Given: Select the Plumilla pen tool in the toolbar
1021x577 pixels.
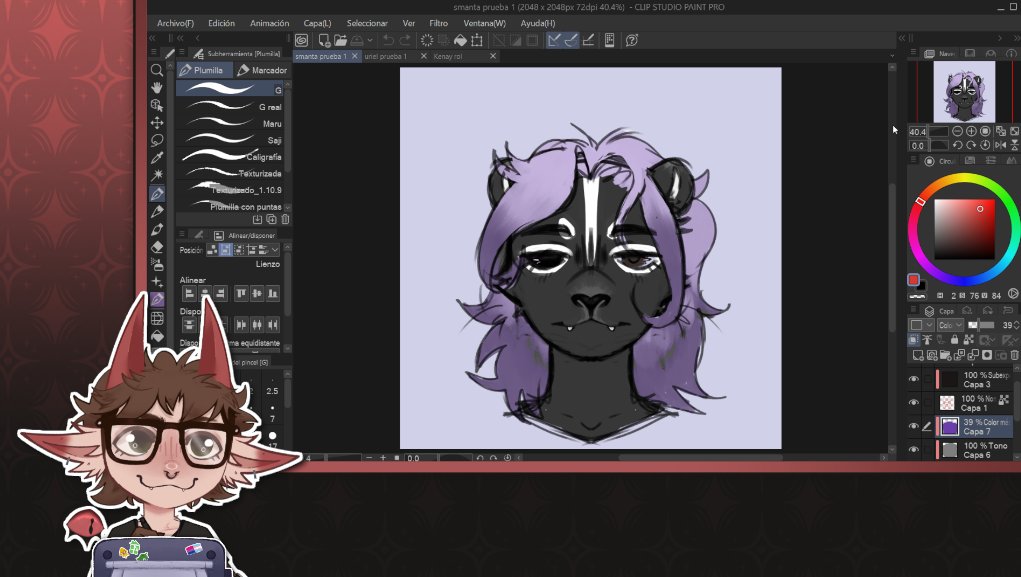Looking at the screenshot, I should (x=157, y=192).
